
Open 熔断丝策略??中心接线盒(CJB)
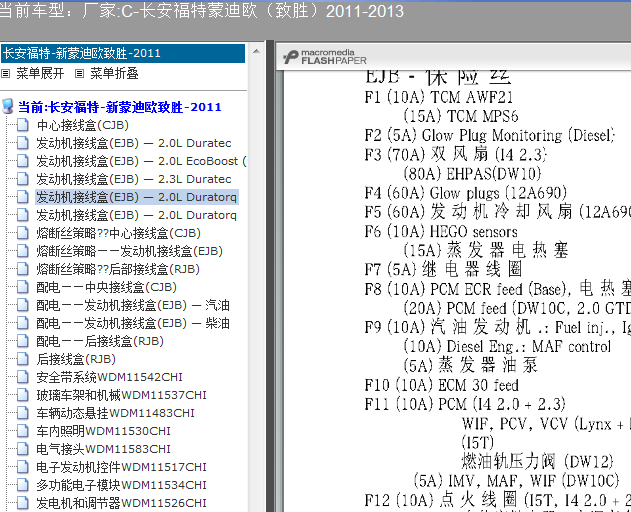118,233
